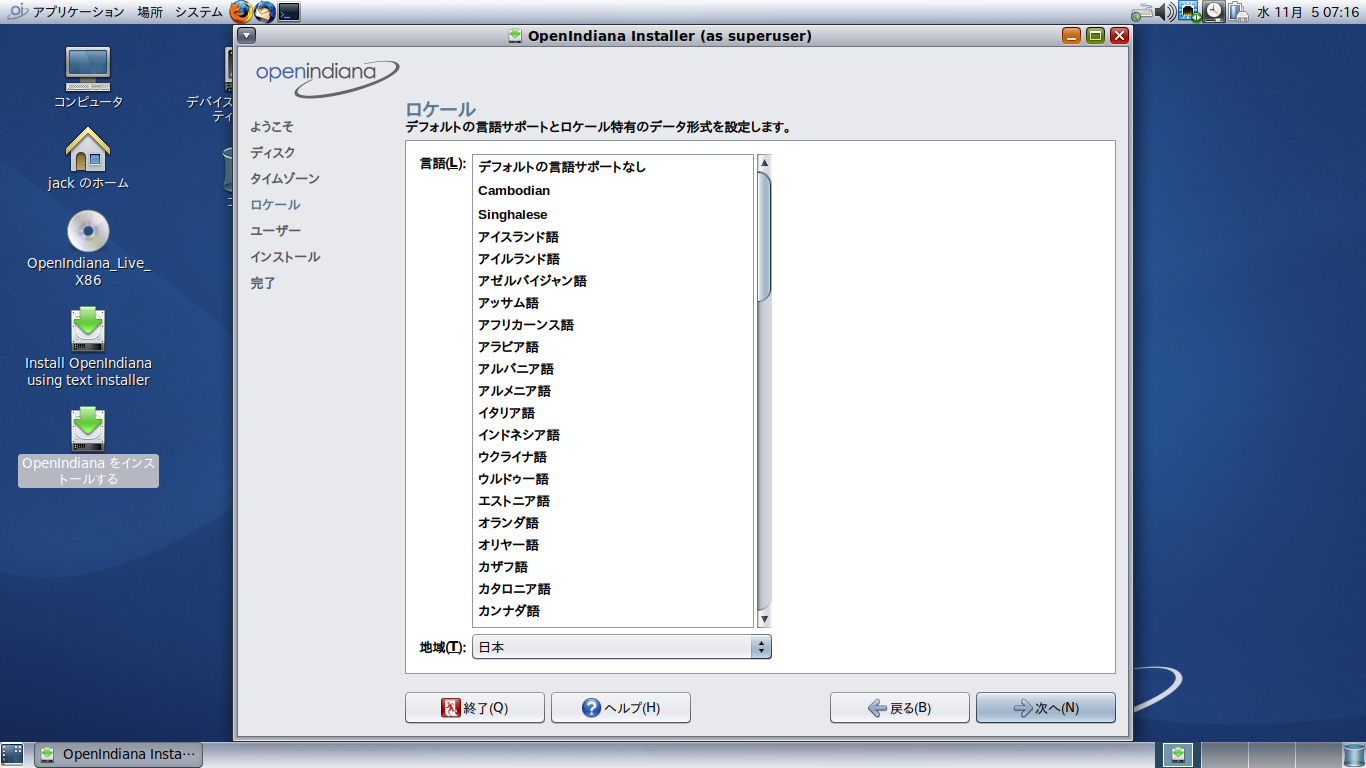Click the ヘルプ(H) help button
Screen dimensions: 1366x768
pos(621,708)
